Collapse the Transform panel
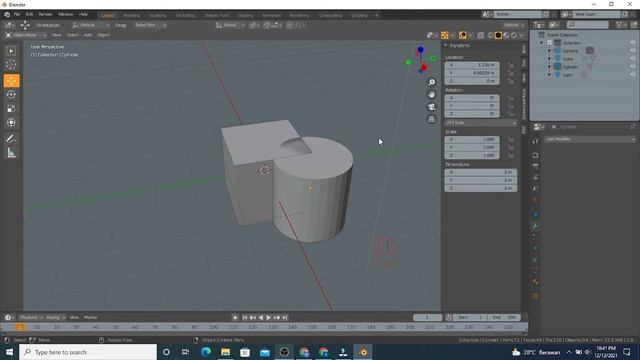 pyautogui.click(x=446, y=46)
